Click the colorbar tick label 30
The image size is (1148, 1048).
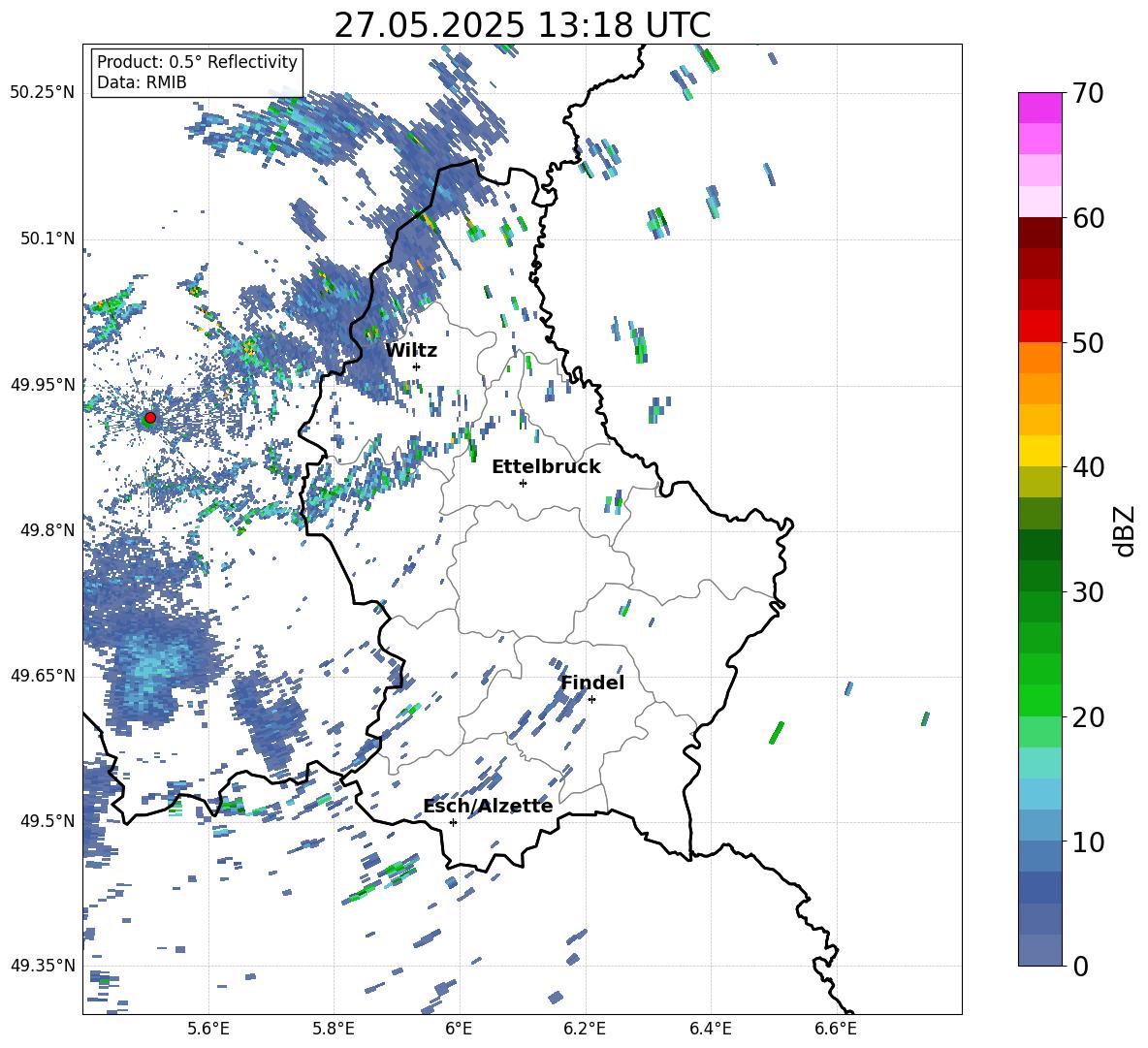tap(1088, 592)
